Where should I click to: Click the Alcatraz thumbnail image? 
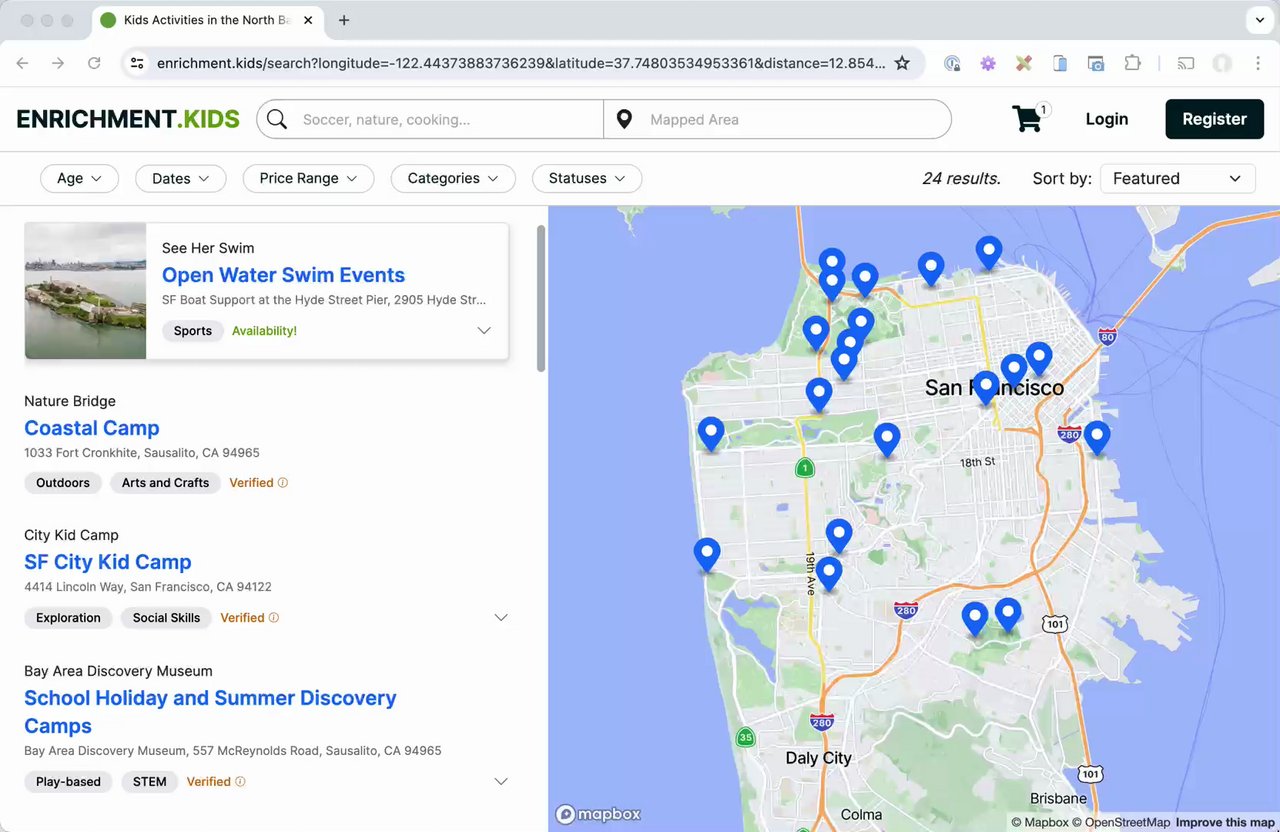(x=85, y=291)
